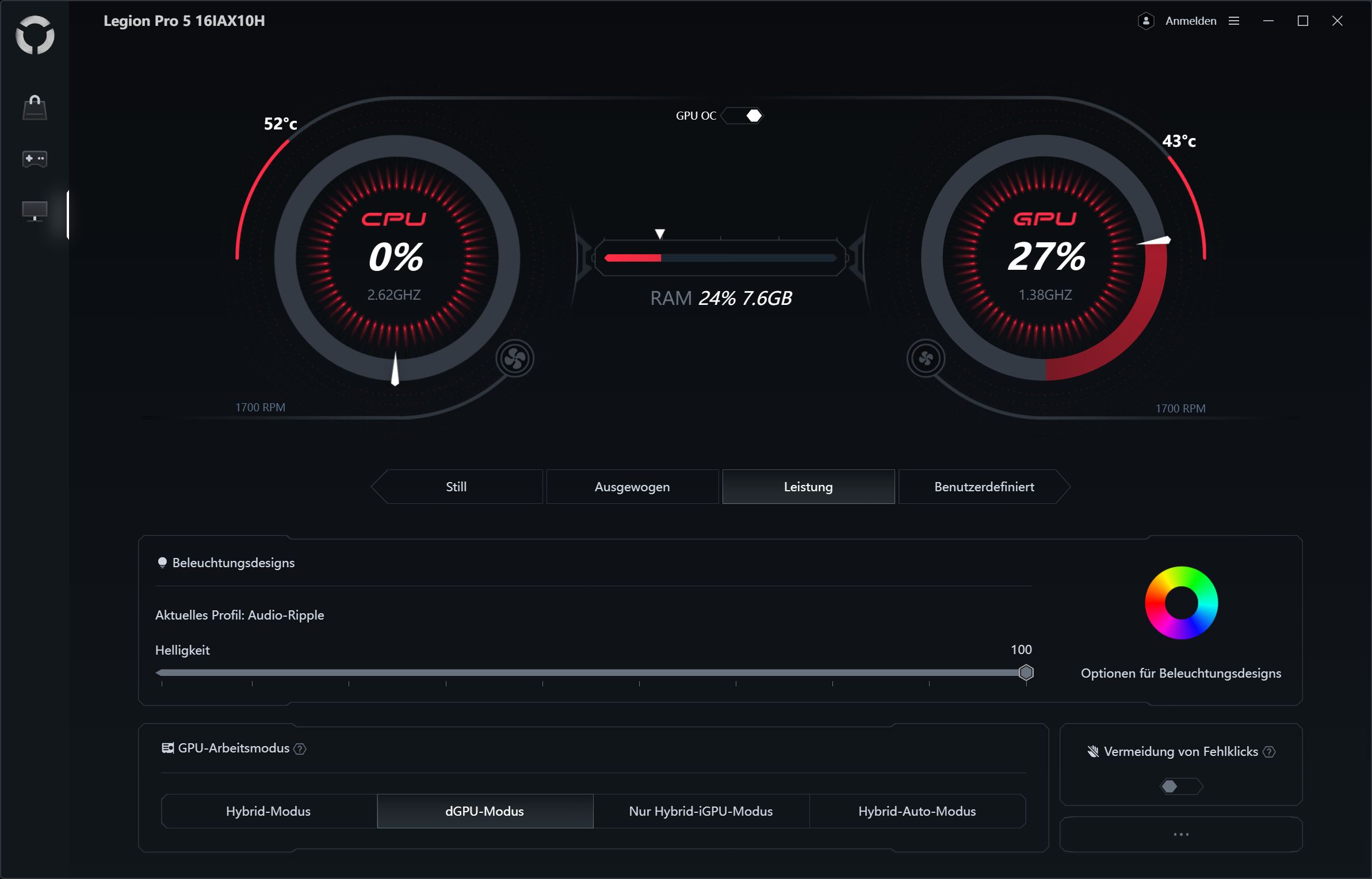
Task: Select the Hybrid-Modus GPU option
Action: 269,811
